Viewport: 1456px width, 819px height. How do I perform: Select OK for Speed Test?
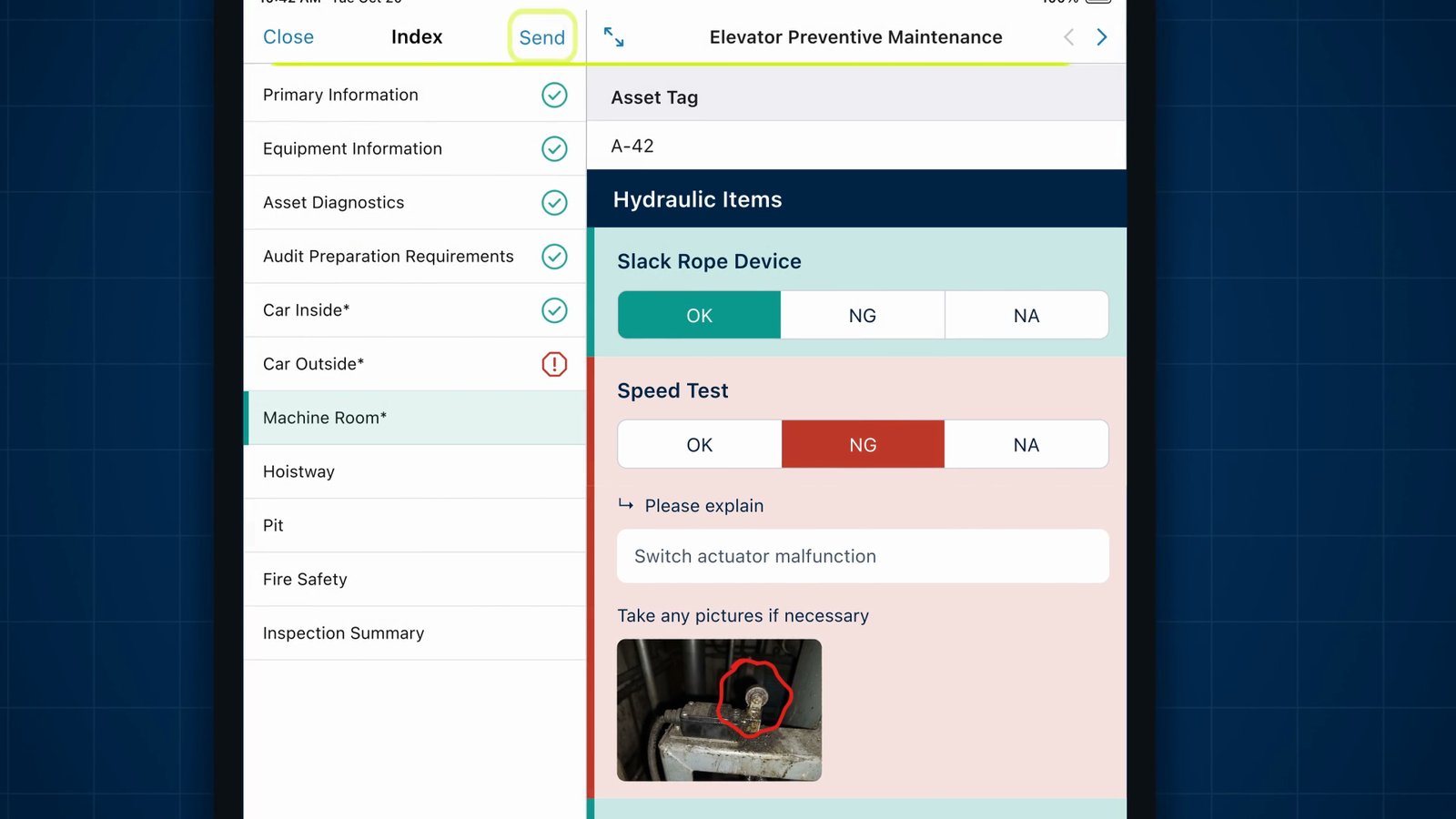699,445
